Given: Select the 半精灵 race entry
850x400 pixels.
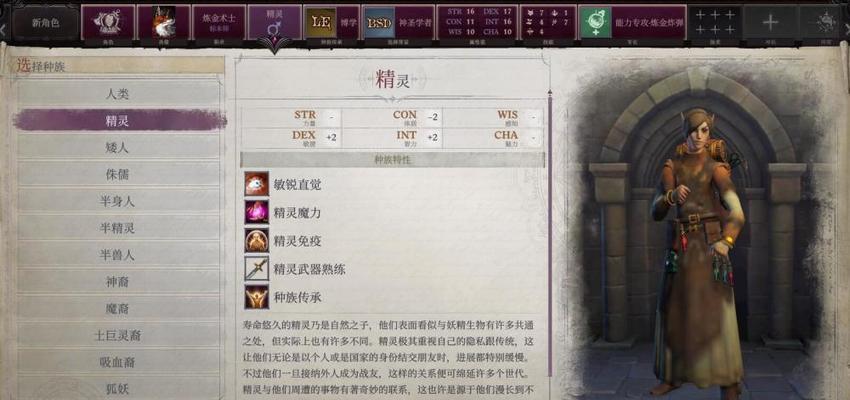Looking at the screenshot, I should pyautogui.click(x=118, y=228).
